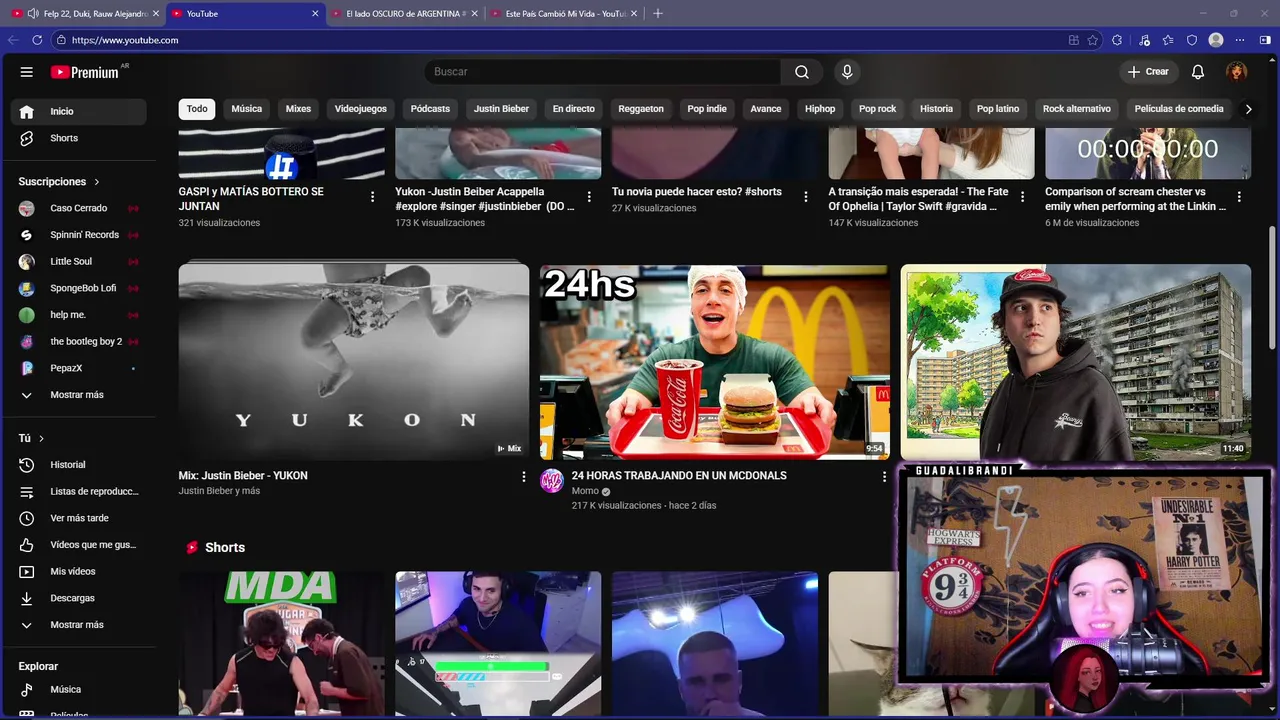The width and height of the screenshot is (1280, 720).
Task: Open the Spinnin' Records subscription
Action: [x=79, y=235]
